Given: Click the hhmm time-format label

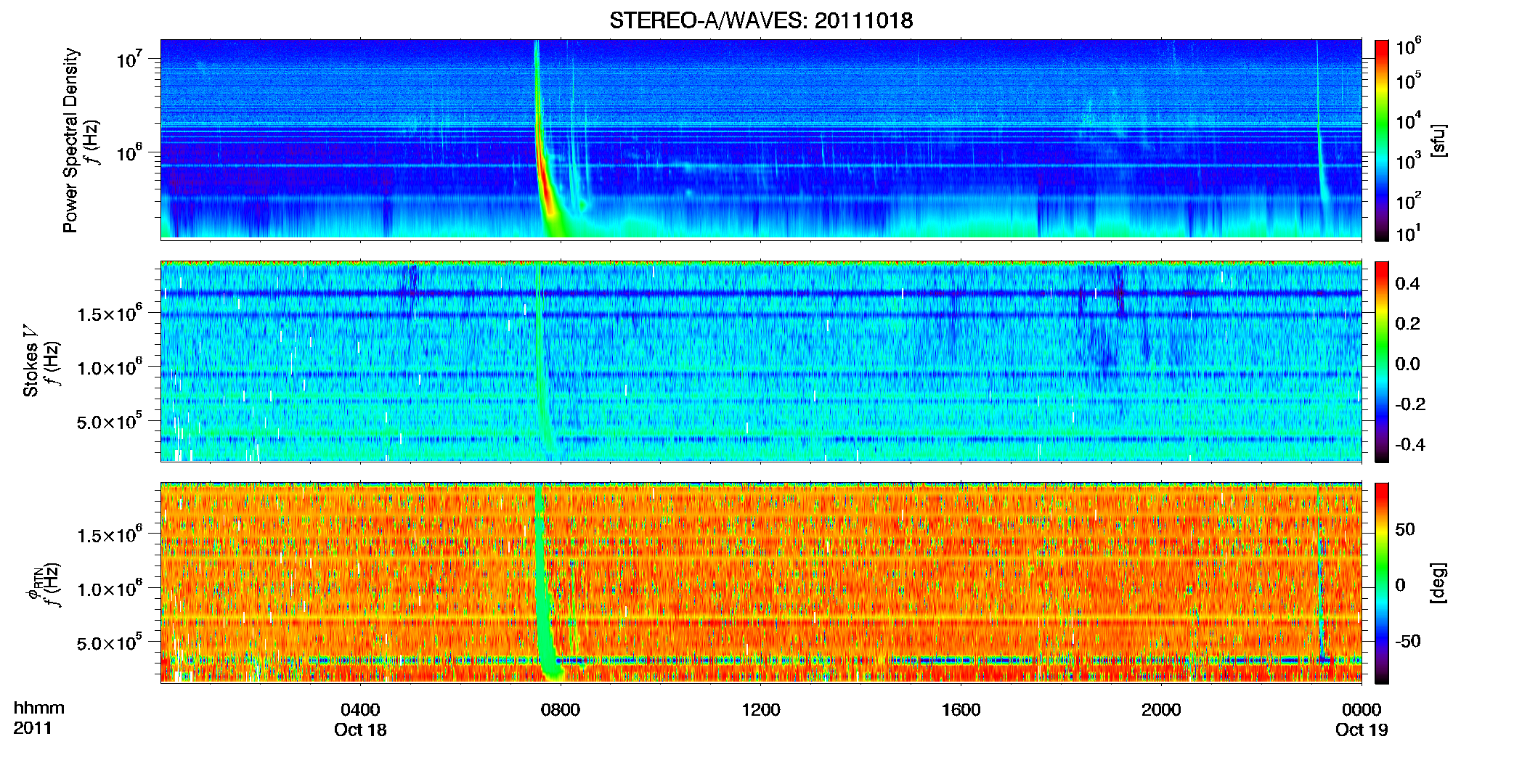Looking at the screenshot, I should tap(39, 708).
